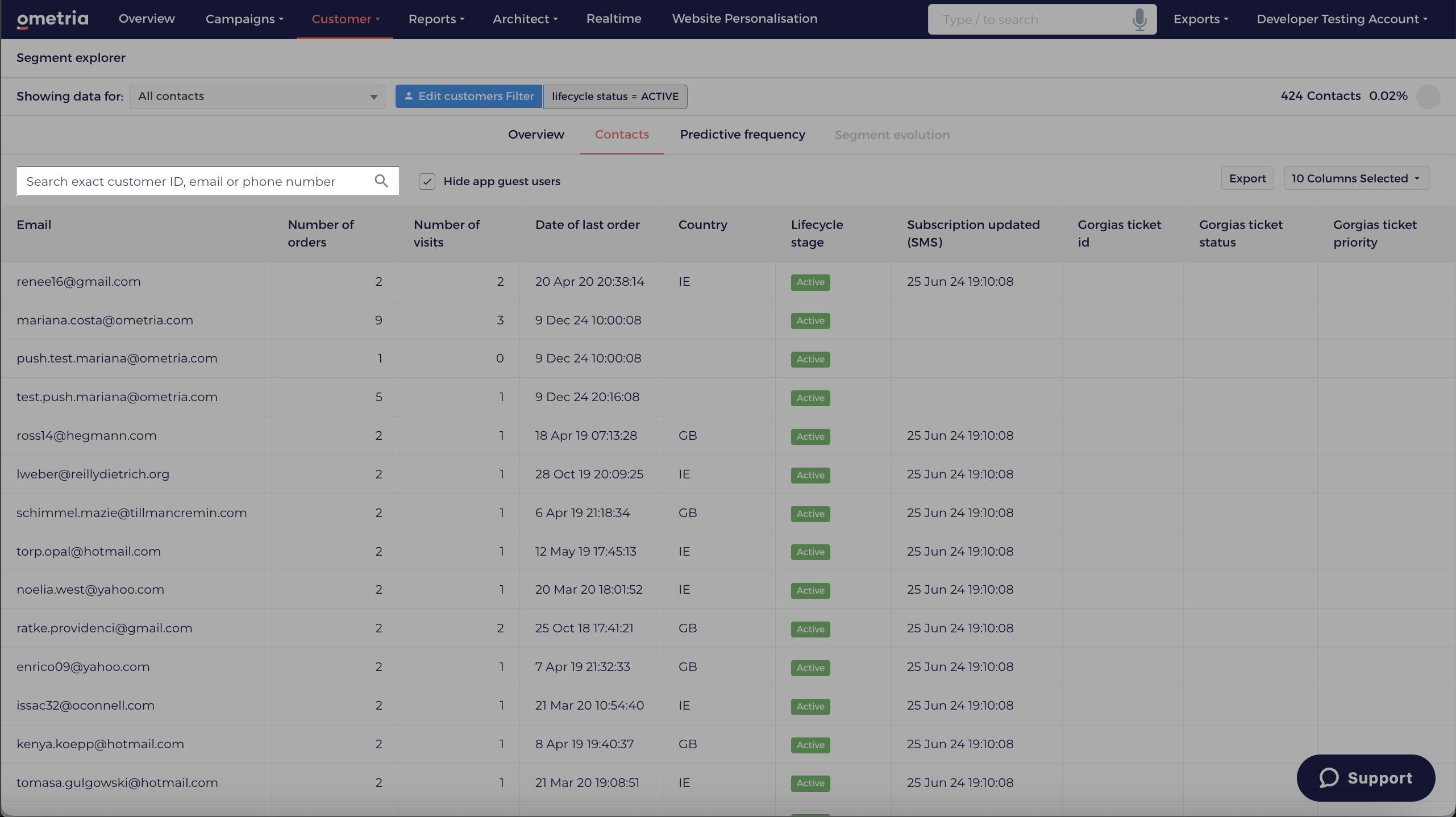Click date 9 Dec 24 20:16:08
This screenshot has height=817, width=1456.
587,397
